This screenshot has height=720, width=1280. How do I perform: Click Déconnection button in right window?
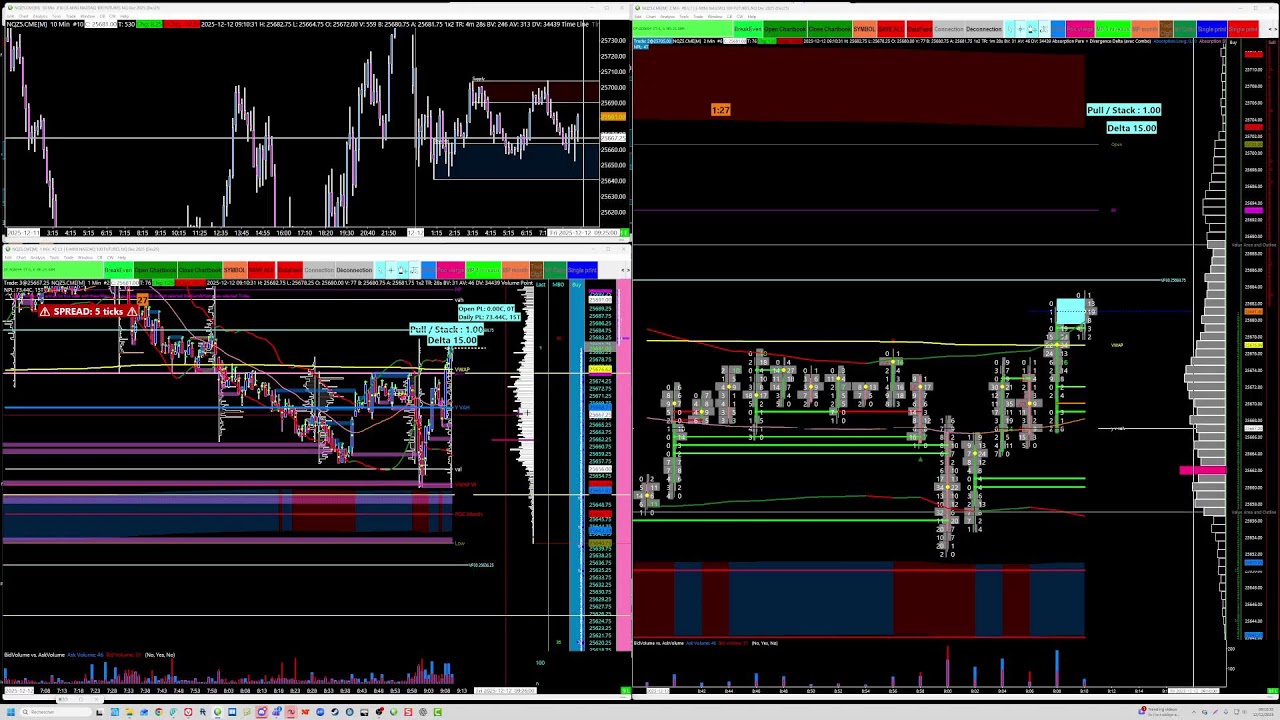(x=984, y=29)
